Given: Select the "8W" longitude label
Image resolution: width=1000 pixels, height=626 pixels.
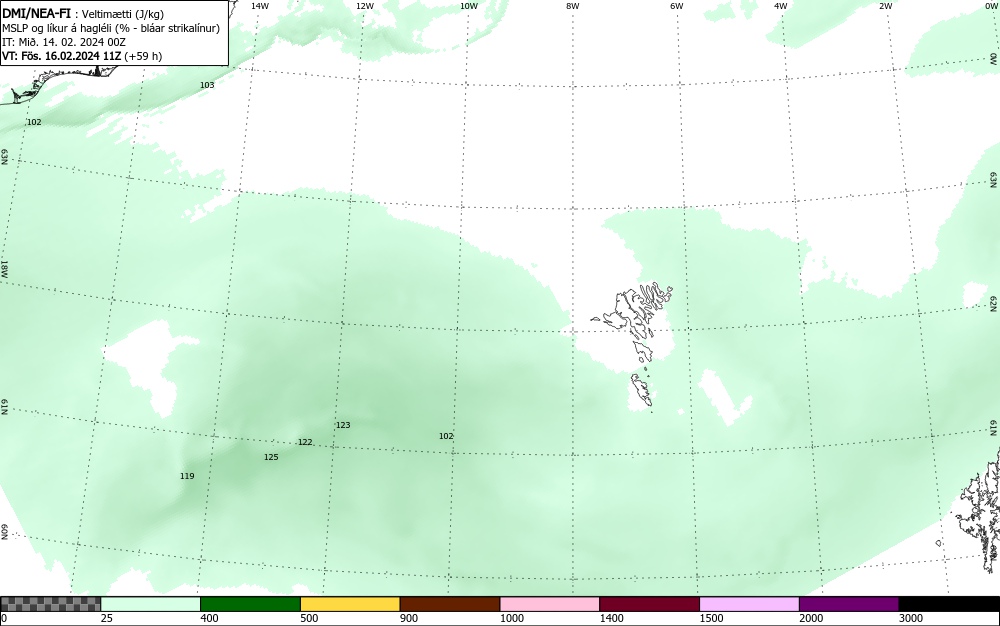Looking at the screenshot, I should [573, 6].
